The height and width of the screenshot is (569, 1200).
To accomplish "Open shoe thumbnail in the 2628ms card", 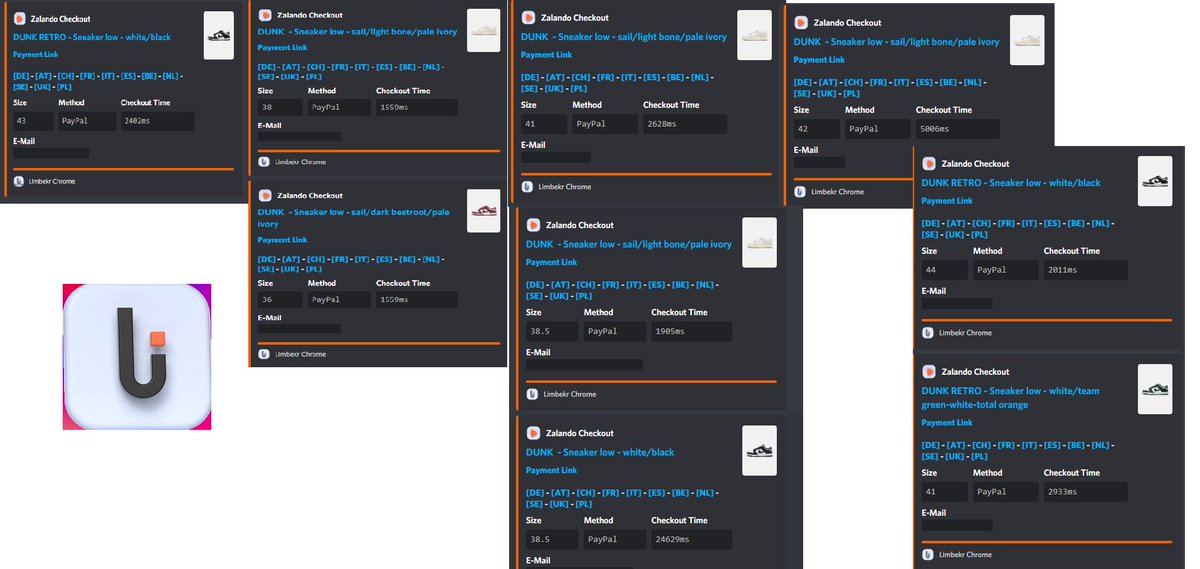I will 754,35.
